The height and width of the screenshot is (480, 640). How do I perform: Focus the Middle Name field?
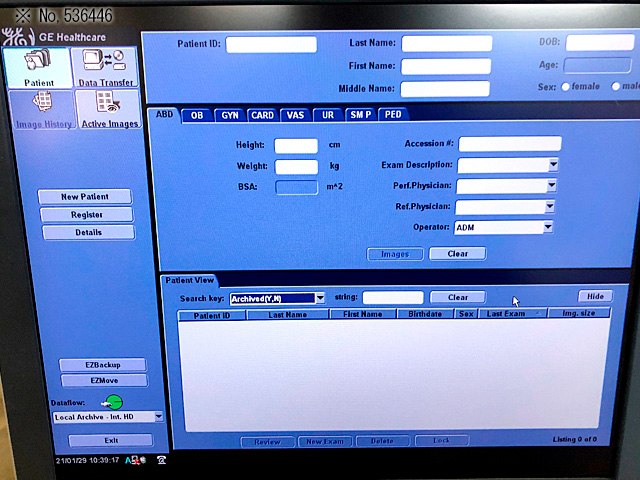pyautogui.click(x=445, y=89)
